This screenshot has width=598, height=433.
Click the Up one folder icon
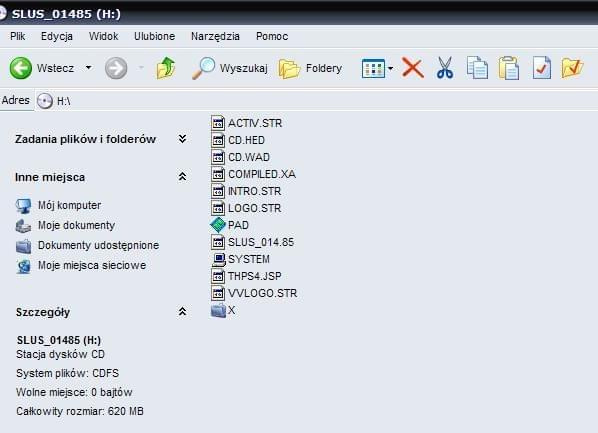[166, 68]
